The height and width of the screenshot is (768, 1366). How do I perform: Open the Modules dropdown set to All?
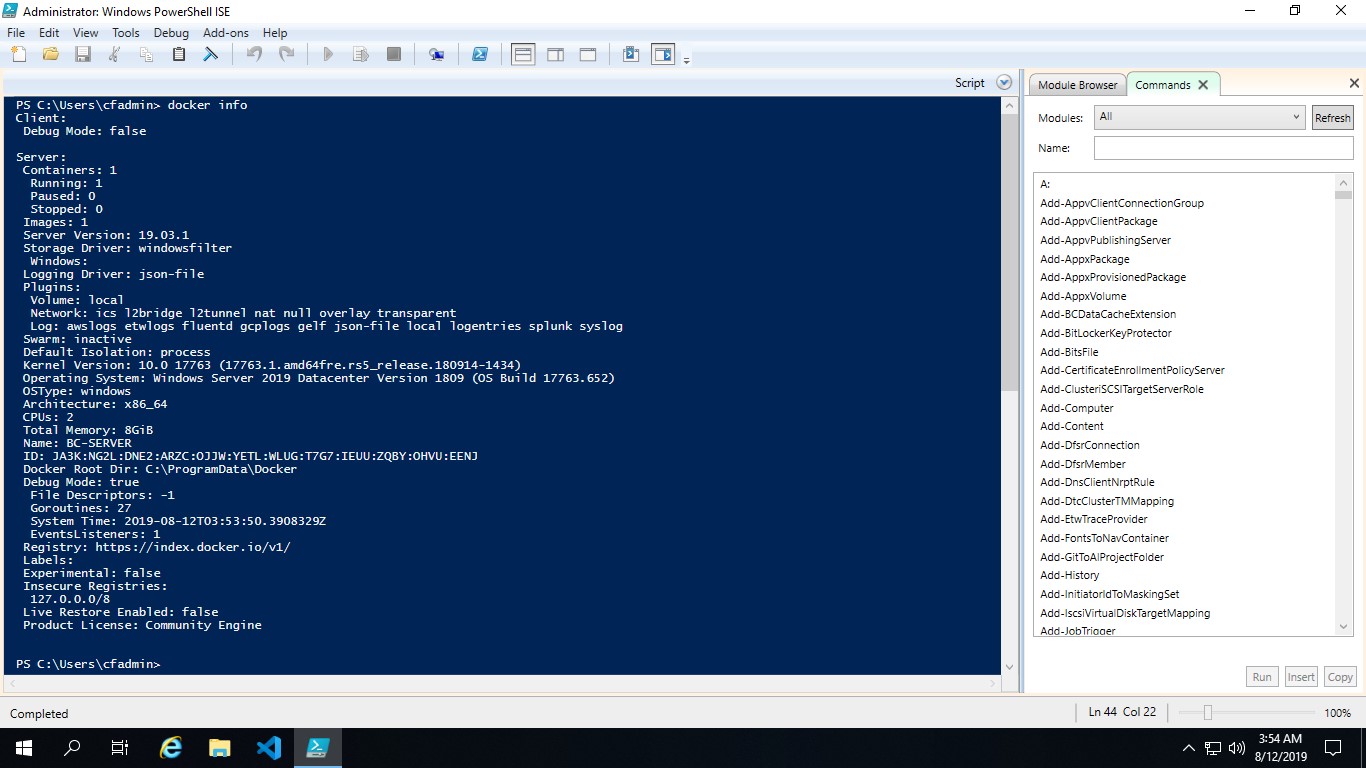[x=1198, y=117]
